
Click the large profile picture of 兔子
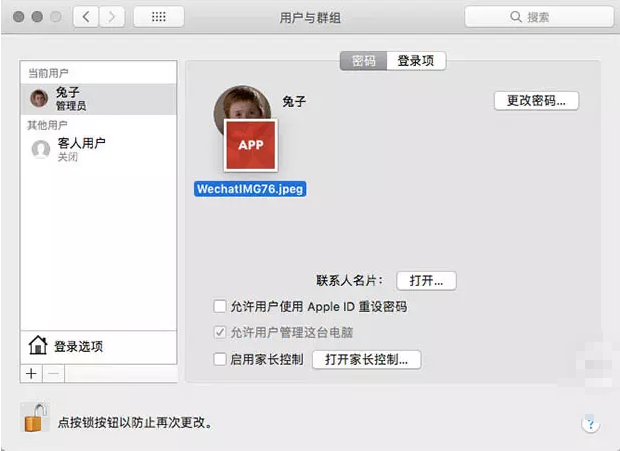coord(242,103)
